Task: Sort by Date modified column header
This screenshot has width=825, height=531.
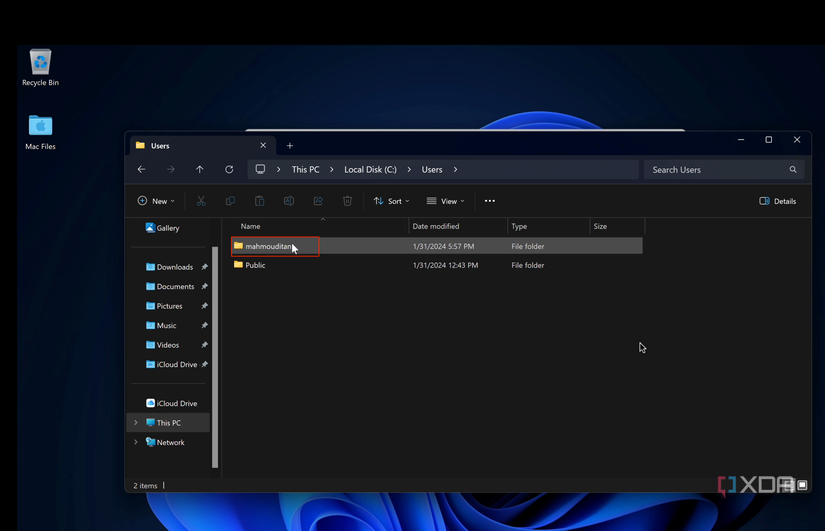Action: pyautogui.click(x=436, y=227)
